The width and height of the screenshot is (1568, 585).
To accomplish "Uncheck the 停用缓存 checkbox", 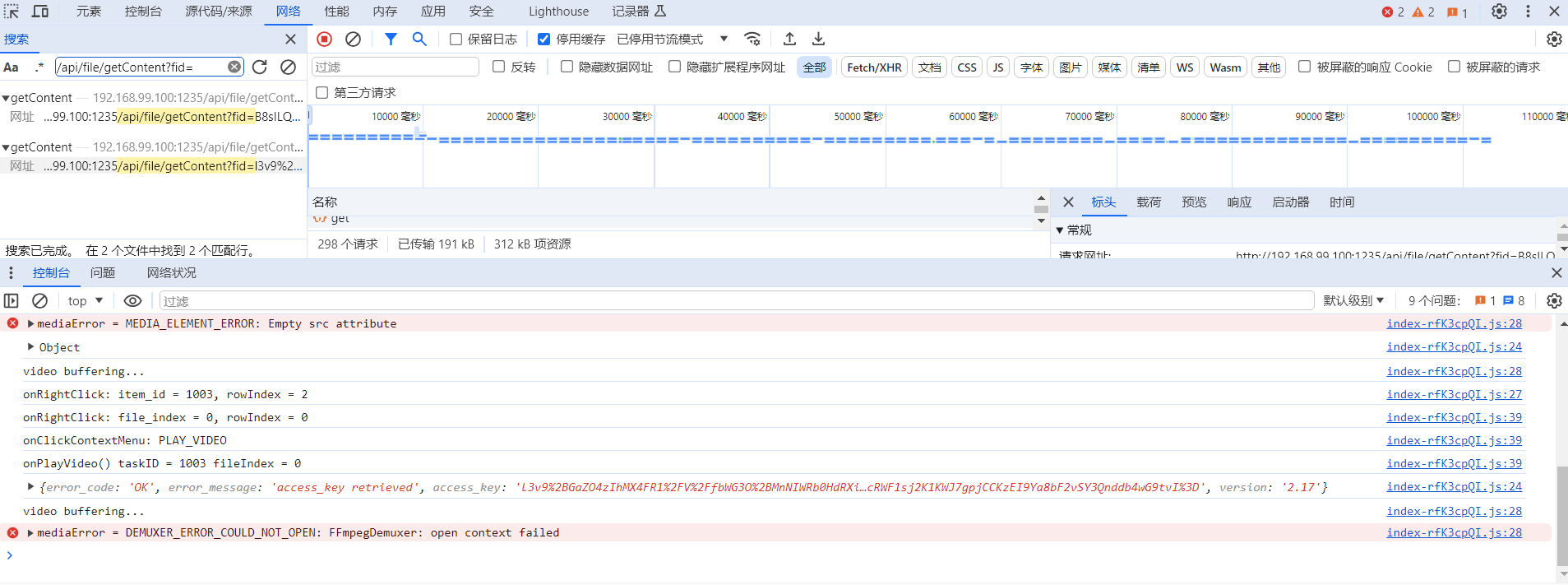I will 544,39.
